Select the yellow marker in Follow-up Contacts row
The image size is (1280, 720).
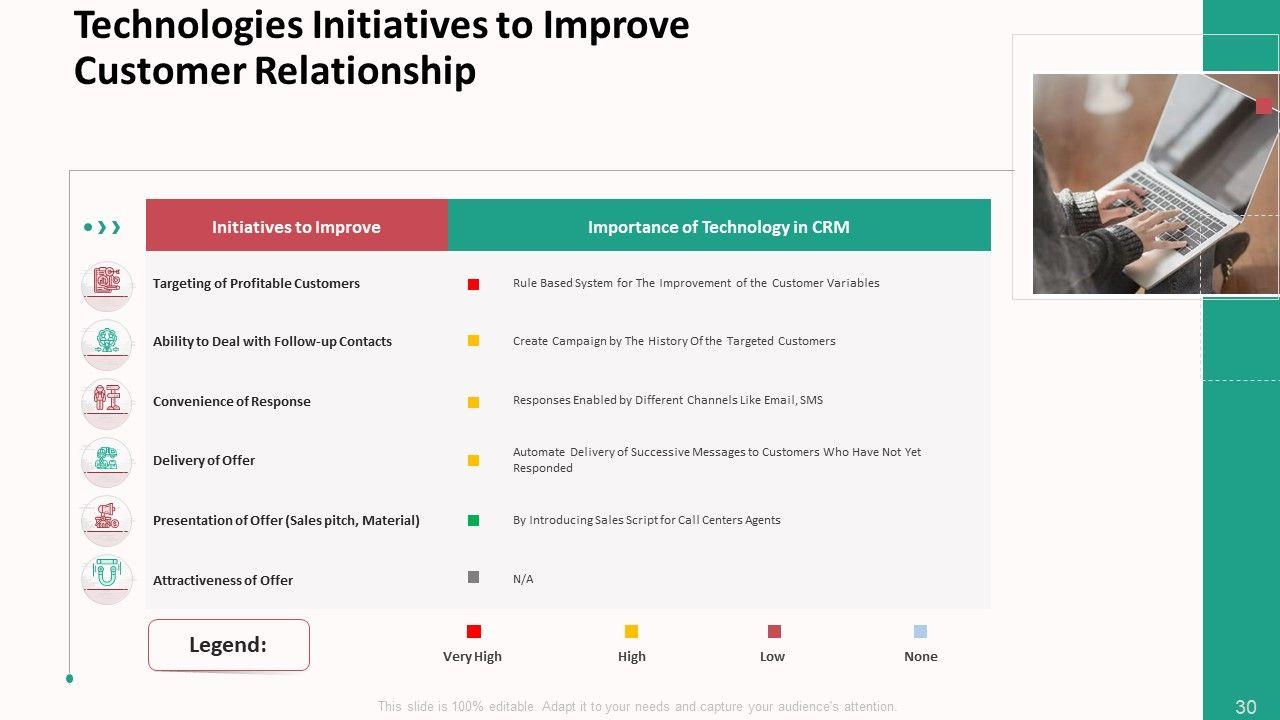click(x=474, y=341)
